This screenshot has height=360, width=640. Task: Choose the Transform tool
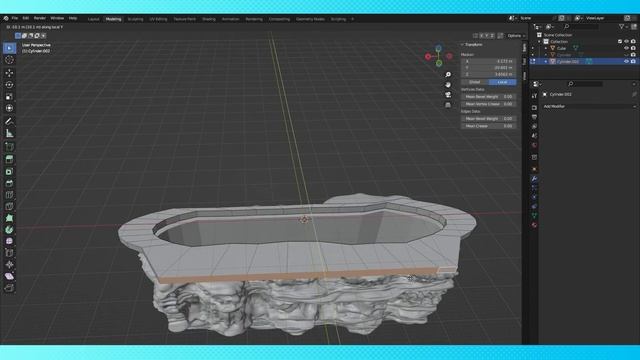[9, 108]
